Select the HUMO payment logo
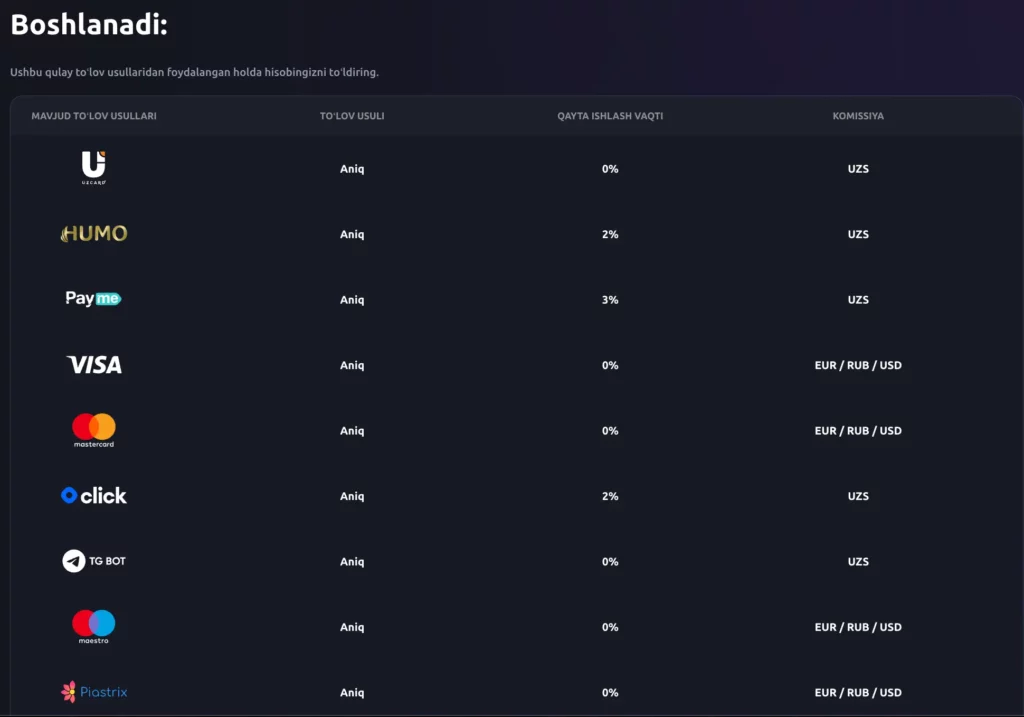 [x=94, y=234]
